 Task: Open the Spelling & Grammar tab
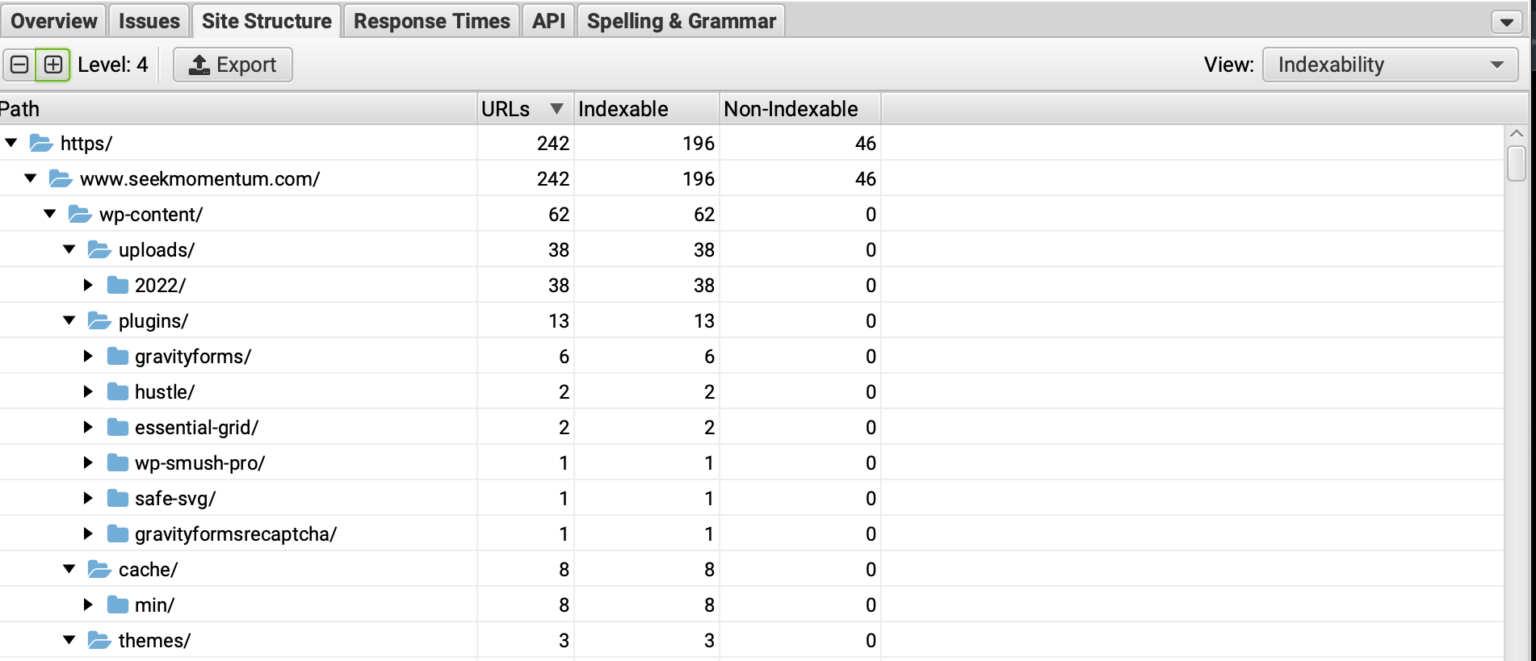coord(680,19)
